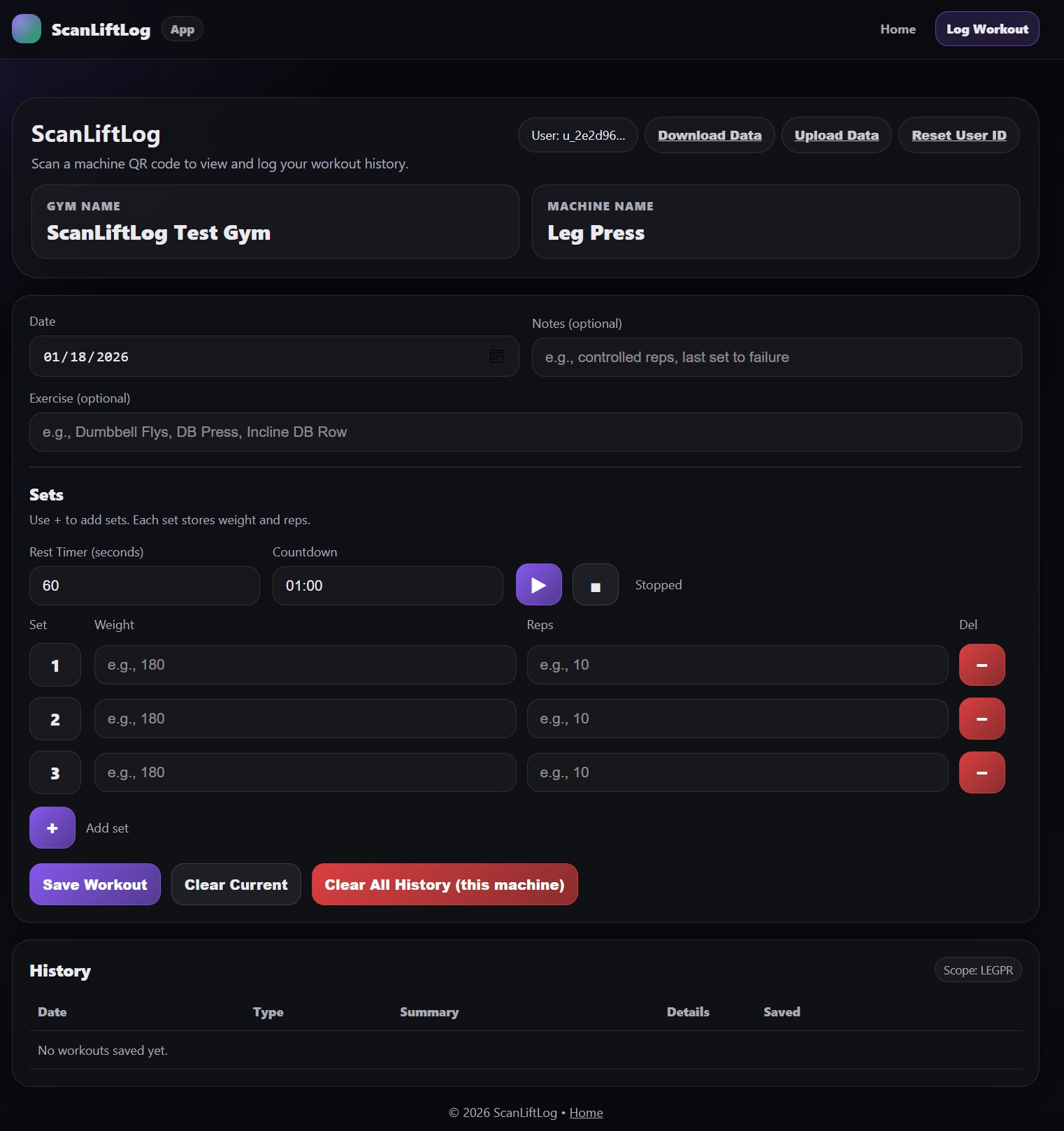Focus the Date field showing 01/18/2026
This screenshot has height=1131, width=1064.
tap(274, 356)
